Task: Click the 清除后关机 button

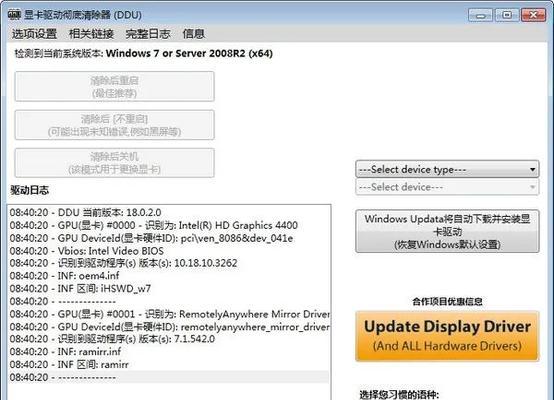Action: 114,163
